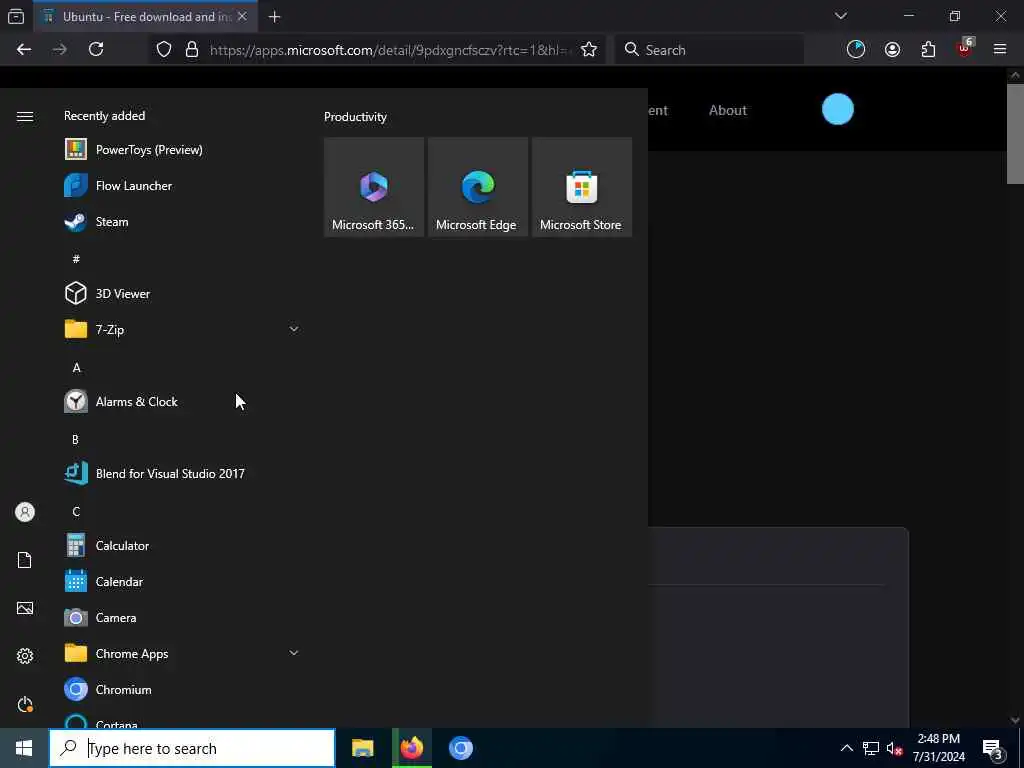This screenshot has height=768, width=1024.
Task: Click the blue profile circle on page
Action: 838,109
